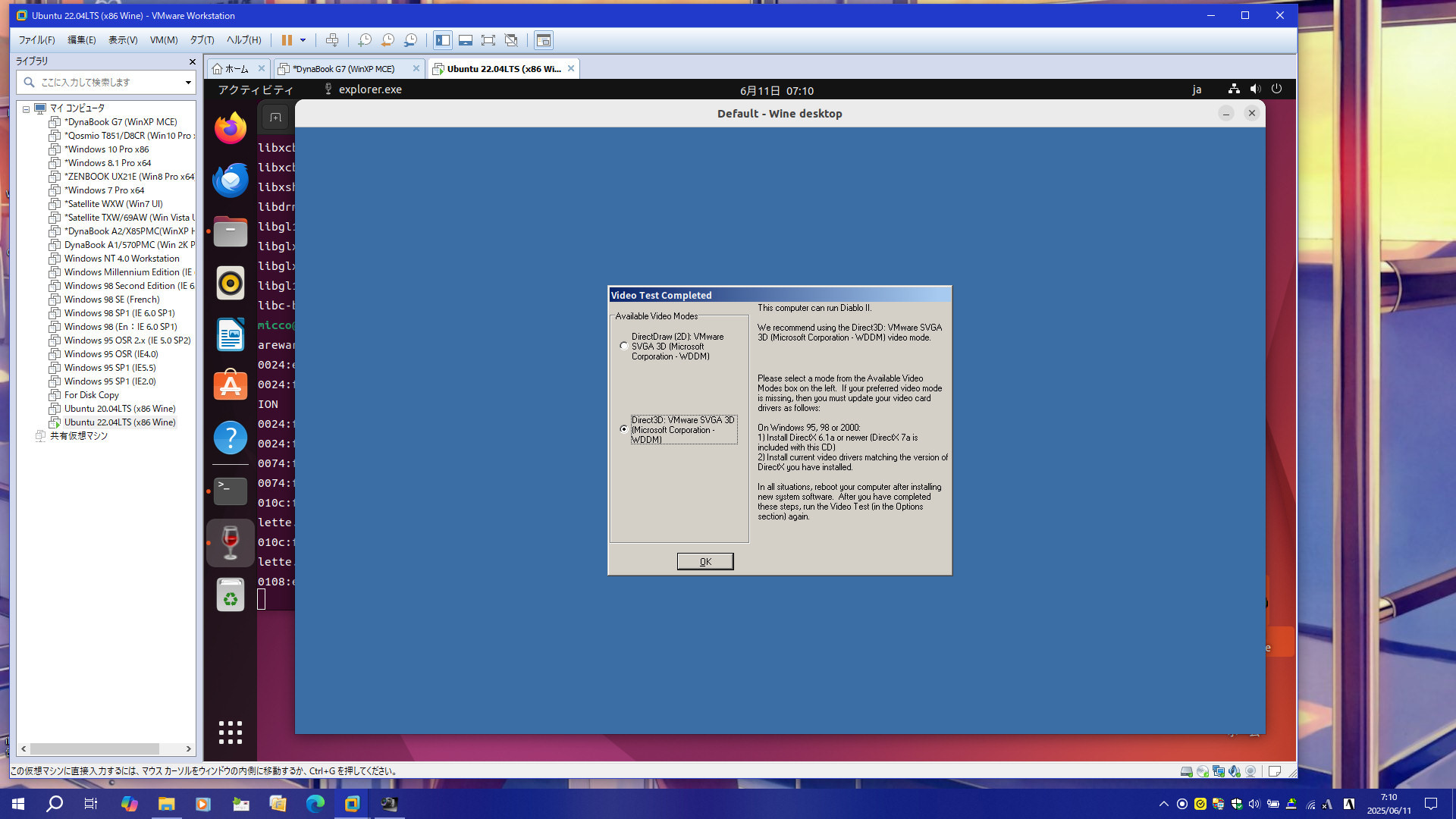Select 共有仮想マシン in library tree

[x=79, y=436]
